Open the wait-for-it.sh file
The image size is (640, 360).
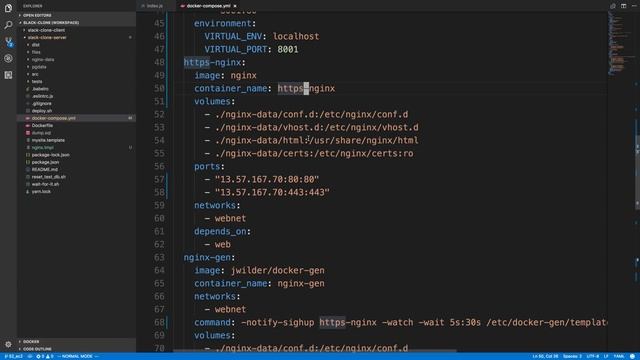[45, 184]
